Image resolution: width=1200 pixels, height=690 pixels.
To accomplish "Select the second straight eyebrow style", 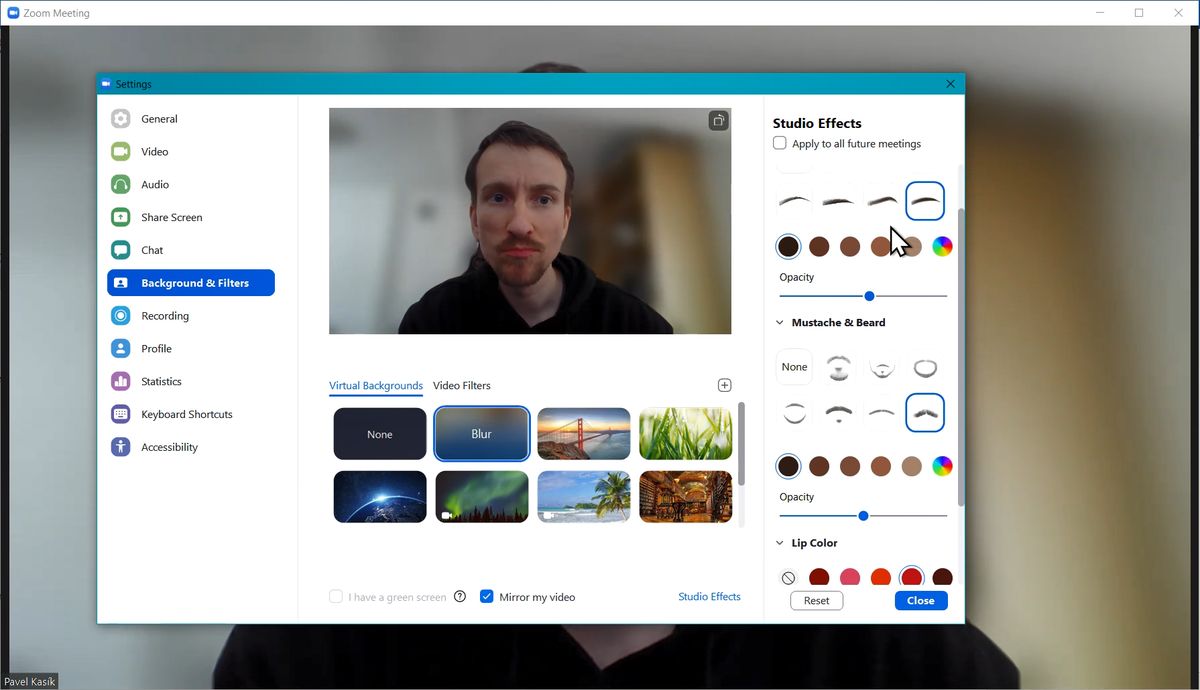I will [x=838, y=201].
